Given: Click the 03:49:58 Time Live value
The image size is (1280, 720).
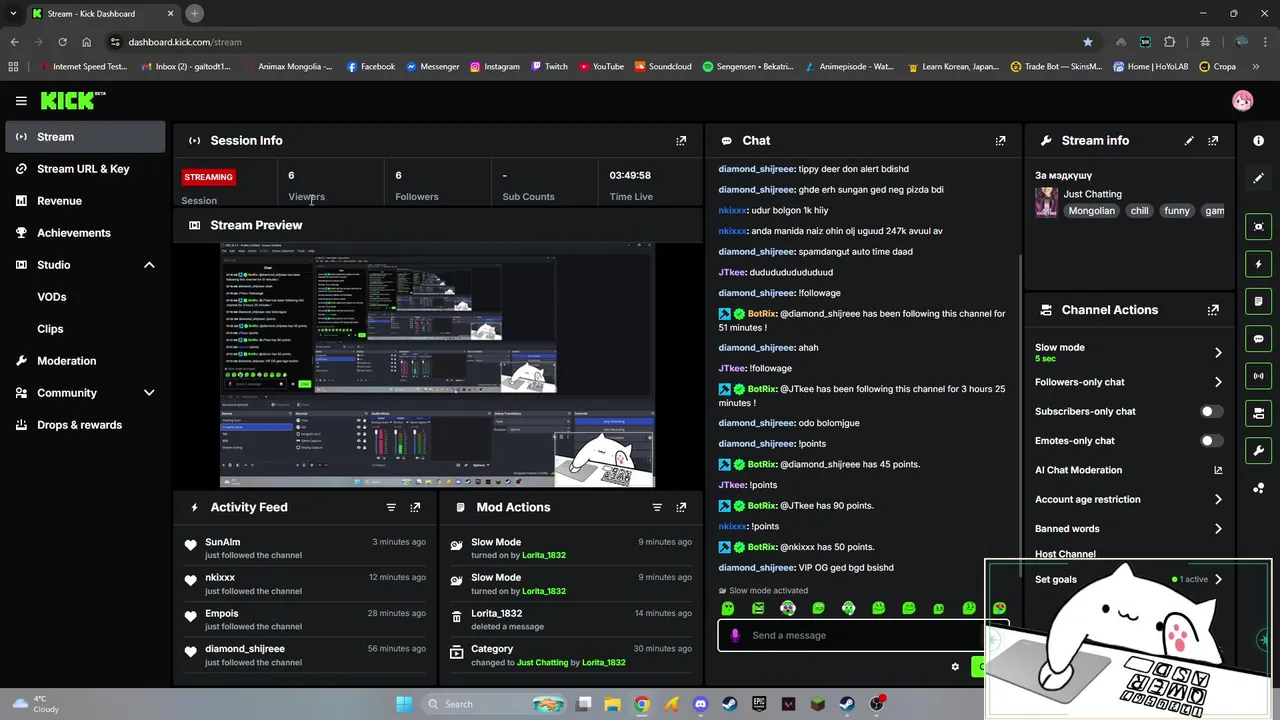Looking at the screenshot, I should point(630,176).
